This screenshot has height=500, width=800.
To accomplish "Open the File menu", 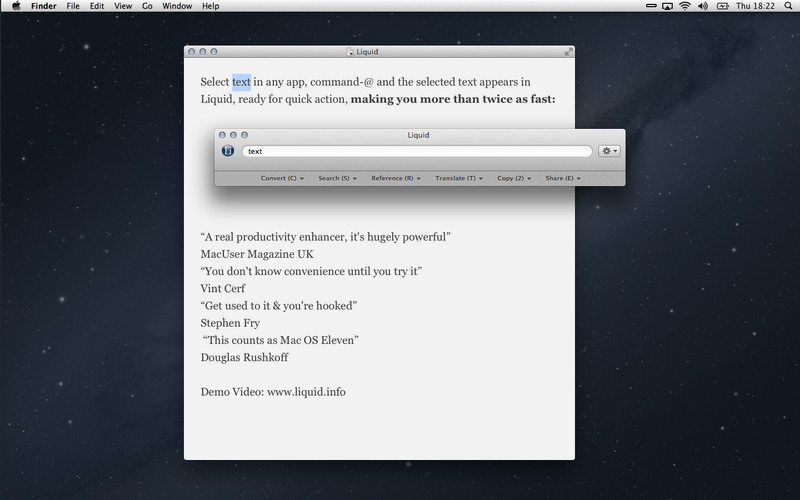I will 73,6.
